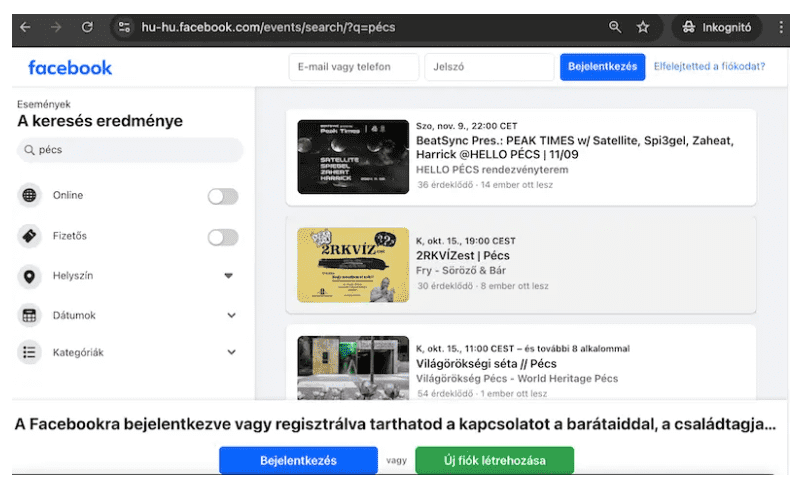Click the browser back arrow
Screen dimensions: 802x487
click(x=25, y=27)
